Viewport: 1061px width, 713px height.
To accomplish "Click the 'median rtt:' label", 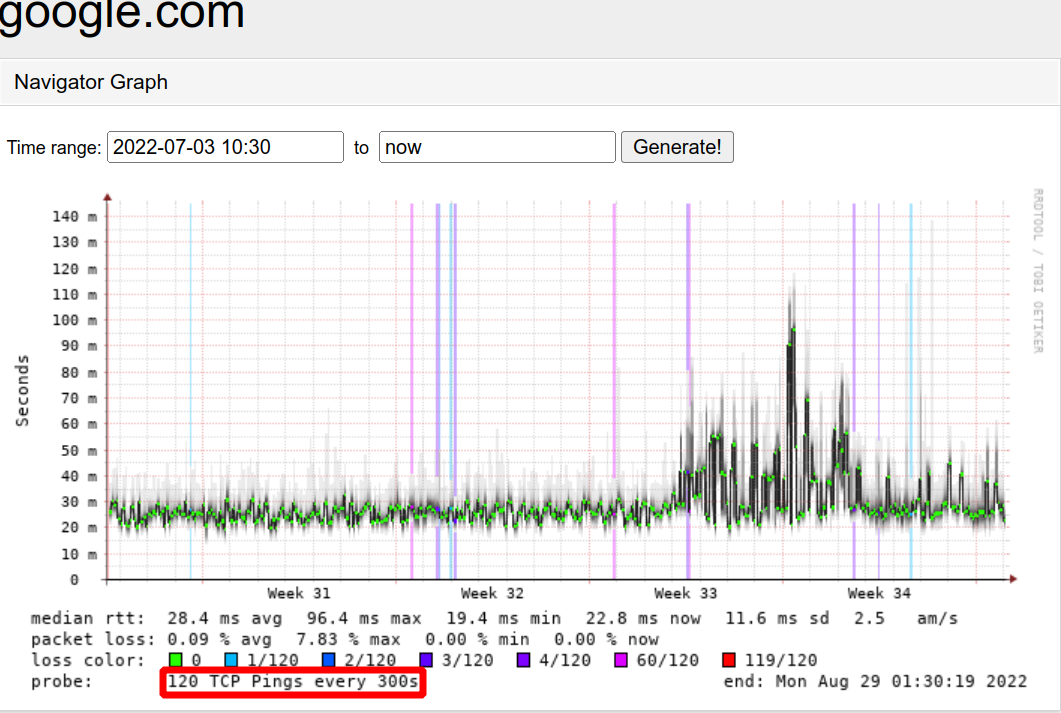I will 87,618.
